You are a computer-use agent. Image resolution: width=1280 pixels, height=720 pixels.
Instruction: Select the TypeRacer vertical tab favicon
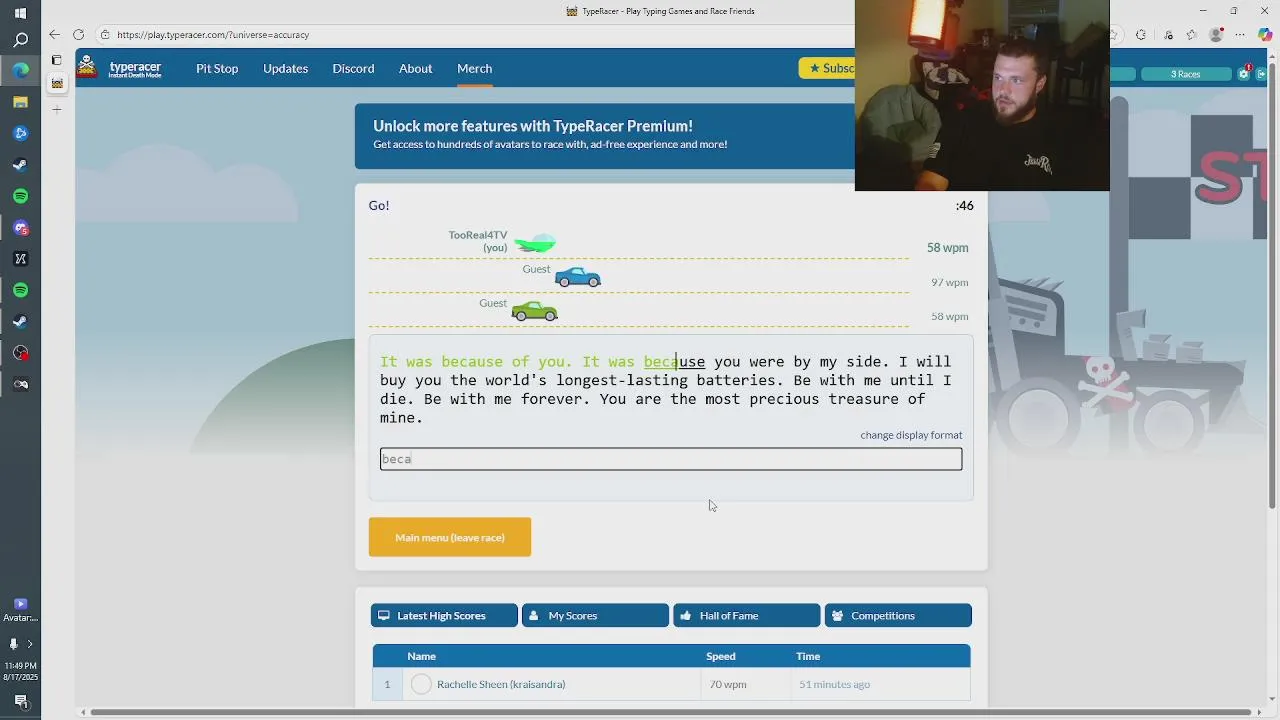coord(57,84)
